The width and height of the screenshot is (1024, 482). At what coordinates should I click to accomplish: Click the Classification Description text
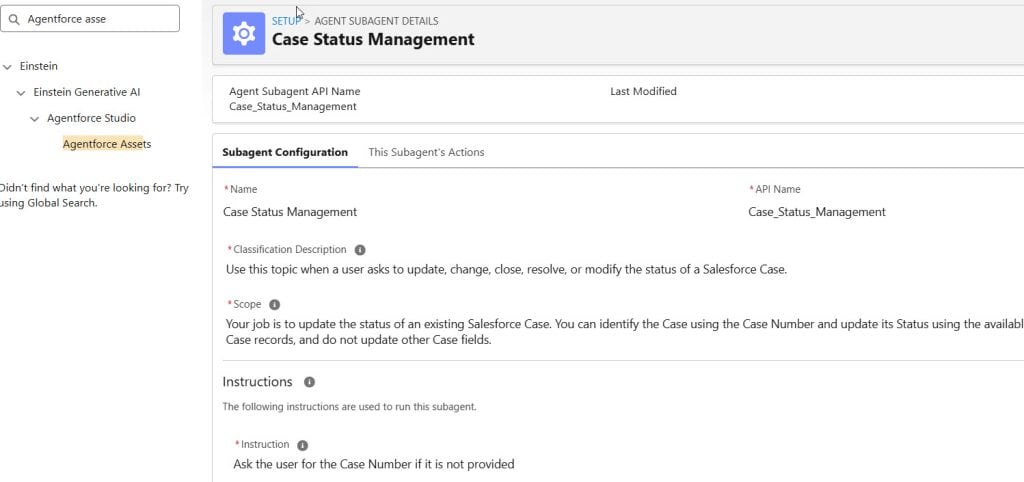[506, 269]
